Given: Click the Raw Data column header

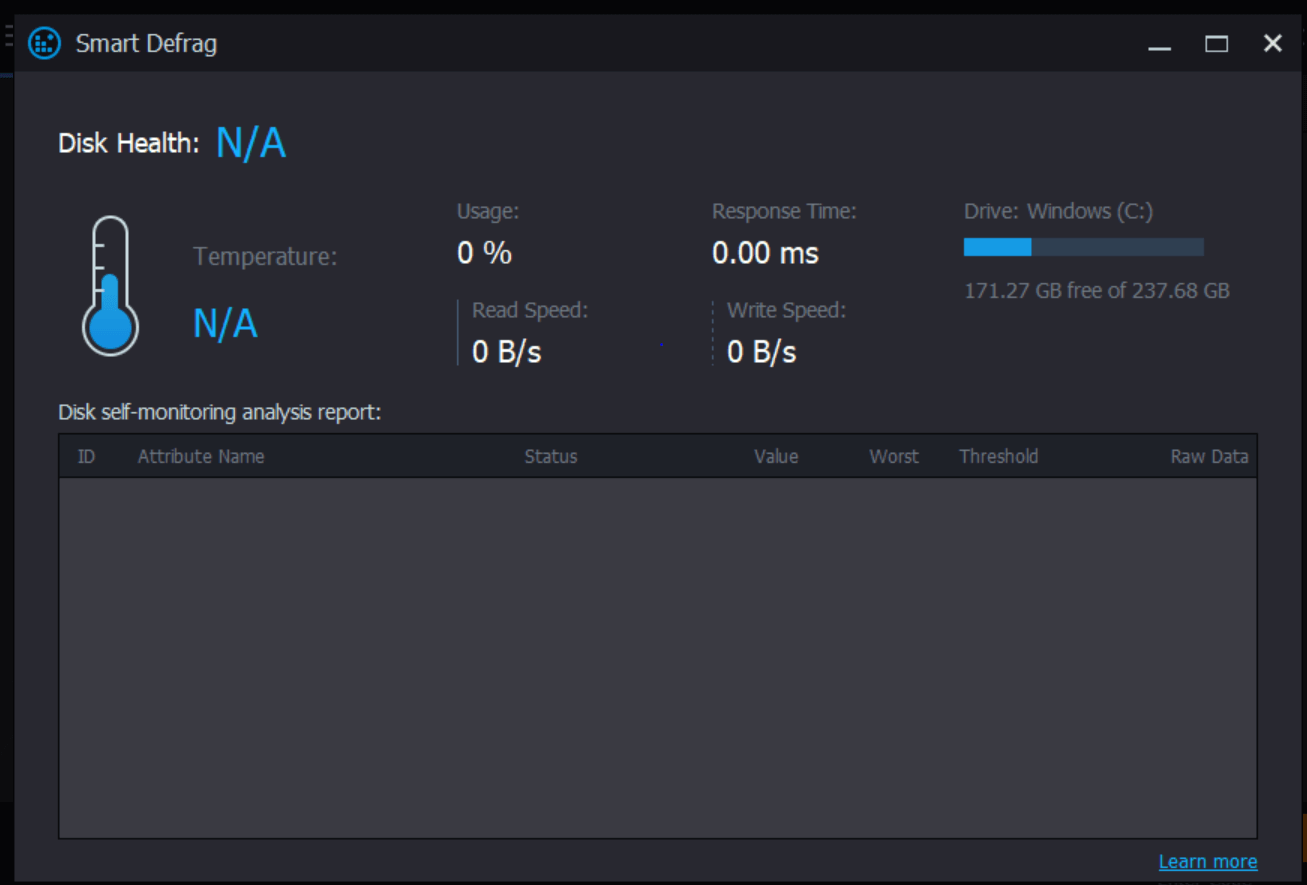Looking at the screenshot, I should point(1209,456).
